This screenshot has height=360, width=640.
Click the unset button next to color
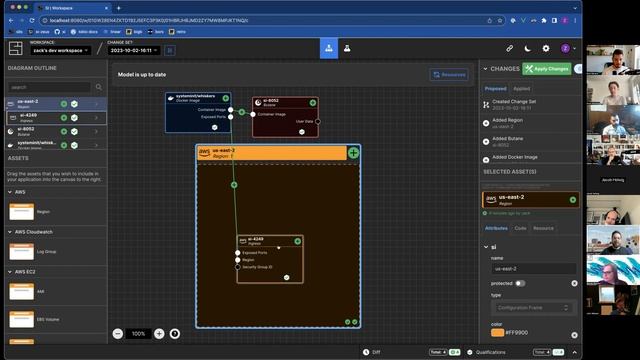574,335
